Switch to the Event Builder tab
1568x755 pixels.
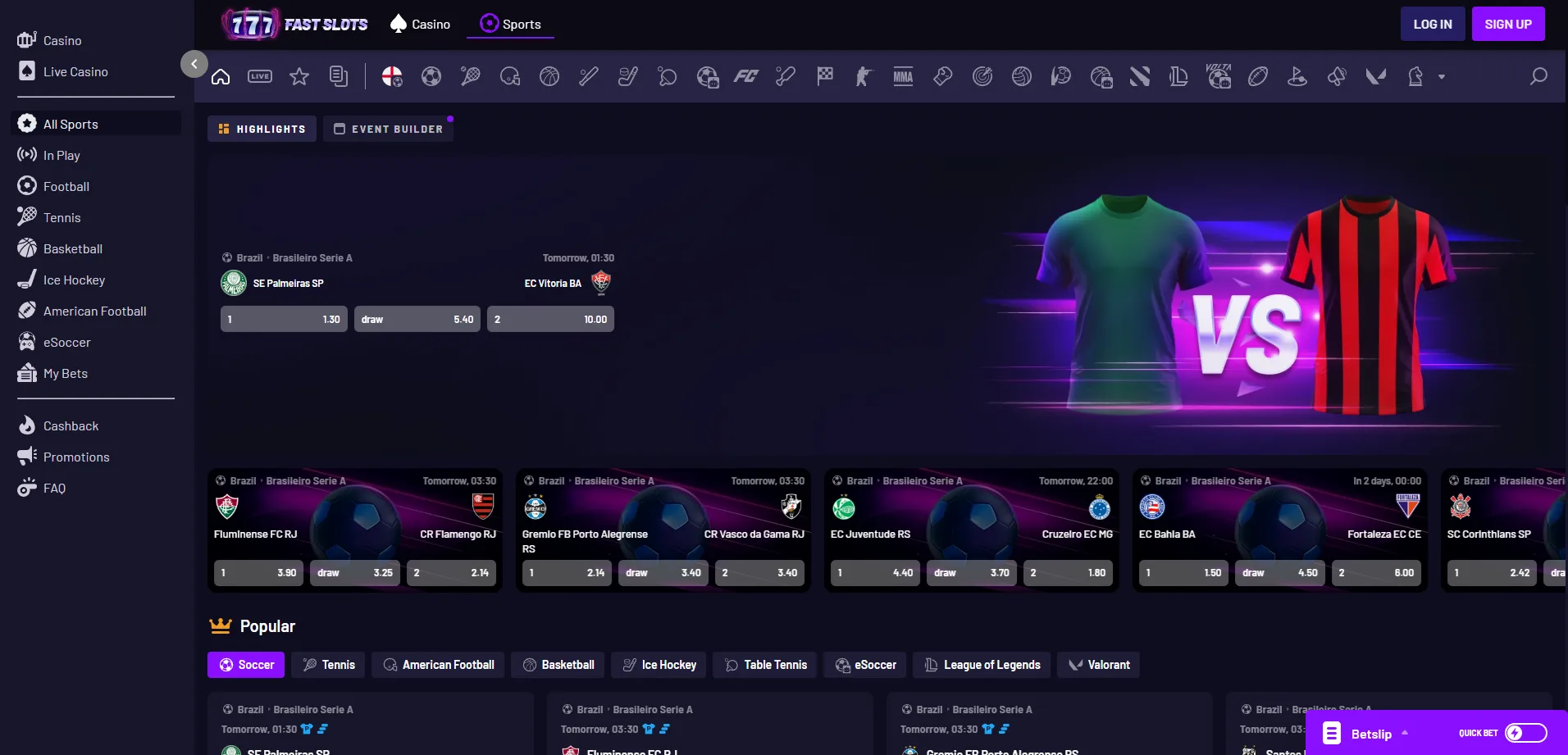pyautogui.click(x=388, y=129)
